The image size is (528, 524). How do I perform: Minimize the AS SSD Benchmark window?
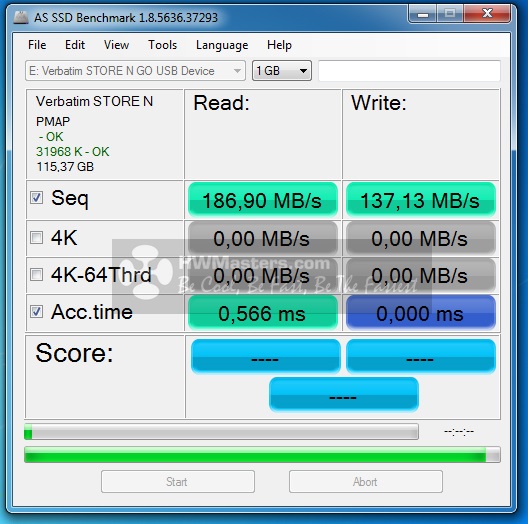click(423, 14)
